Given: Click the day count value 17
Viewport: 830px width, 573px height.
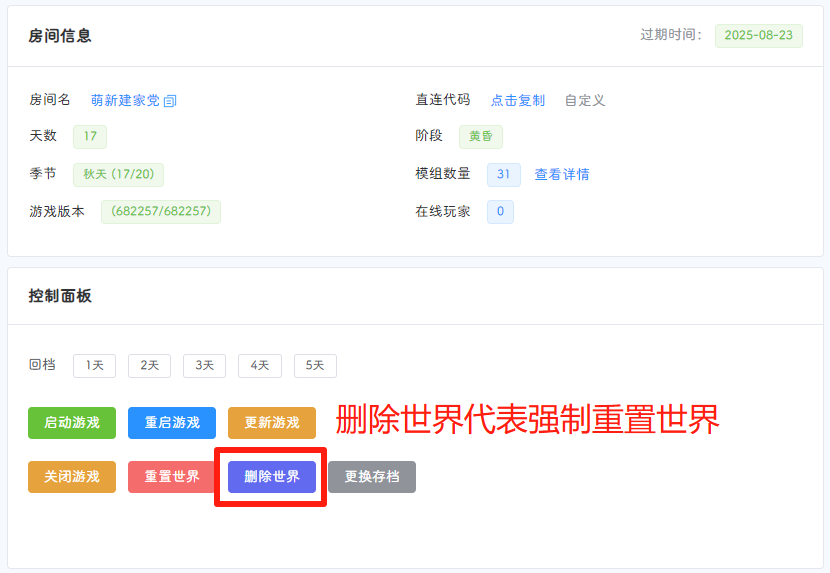Looking at the screenshot, I should [90, 137].
